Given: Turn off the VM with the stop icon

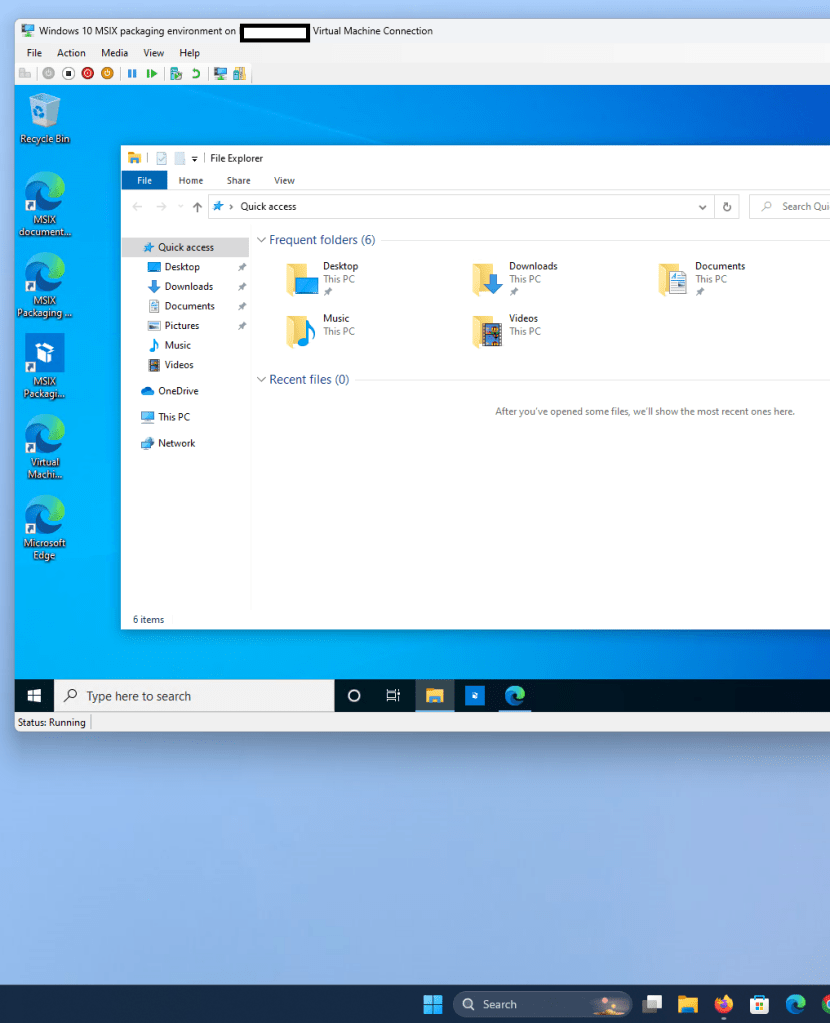Looking at the screenshot, I should coord(68,72).
